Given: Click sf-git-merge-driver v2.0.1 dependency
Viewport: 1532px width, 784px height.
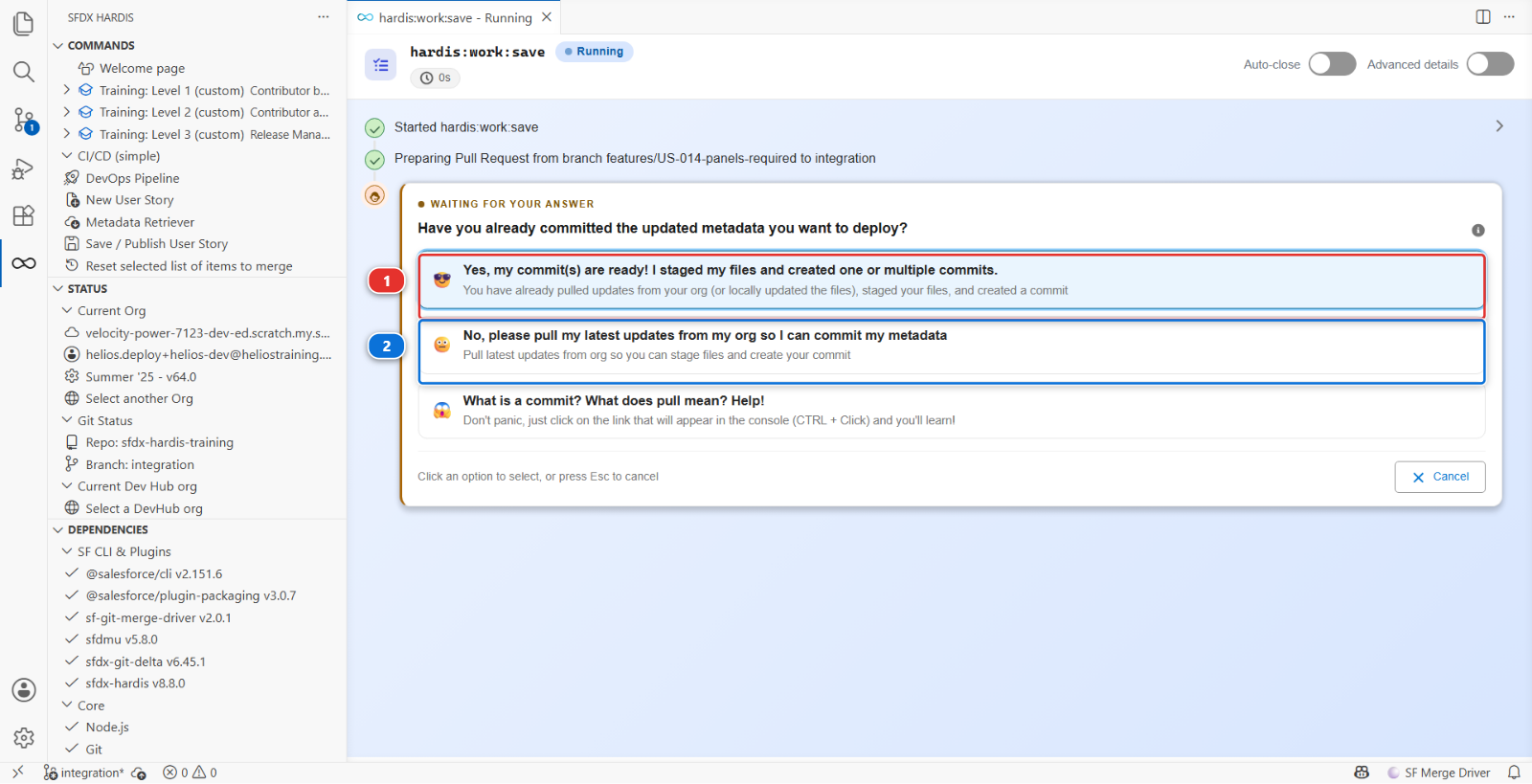Looking at the screenshot, I should click(158, 617).
